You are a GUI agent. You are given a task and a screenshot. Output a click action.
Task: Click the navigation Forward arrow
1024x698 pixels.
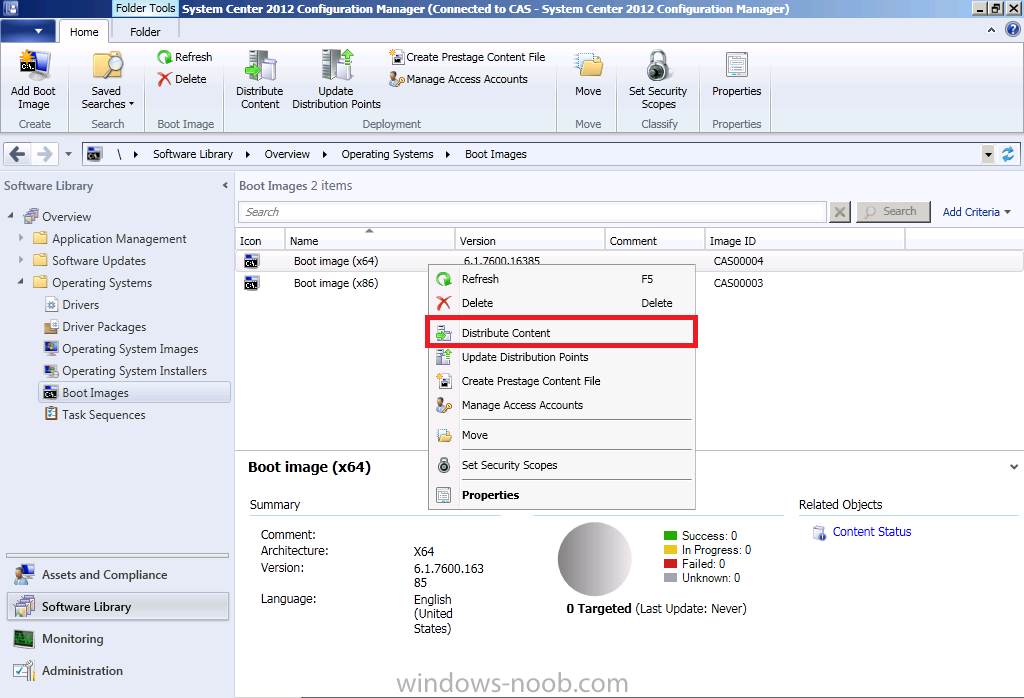pyautogui.click(x=44, y=154)
